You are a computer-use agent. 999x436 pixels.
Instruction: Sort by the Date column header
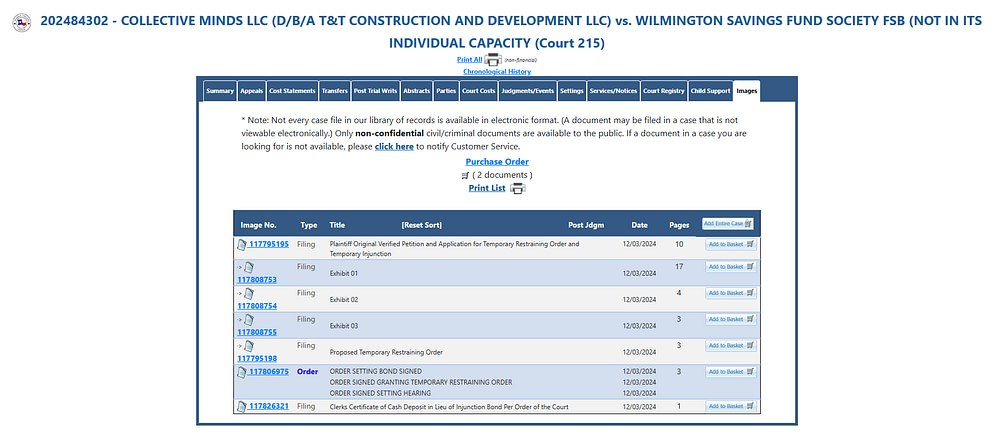[640, 225]
